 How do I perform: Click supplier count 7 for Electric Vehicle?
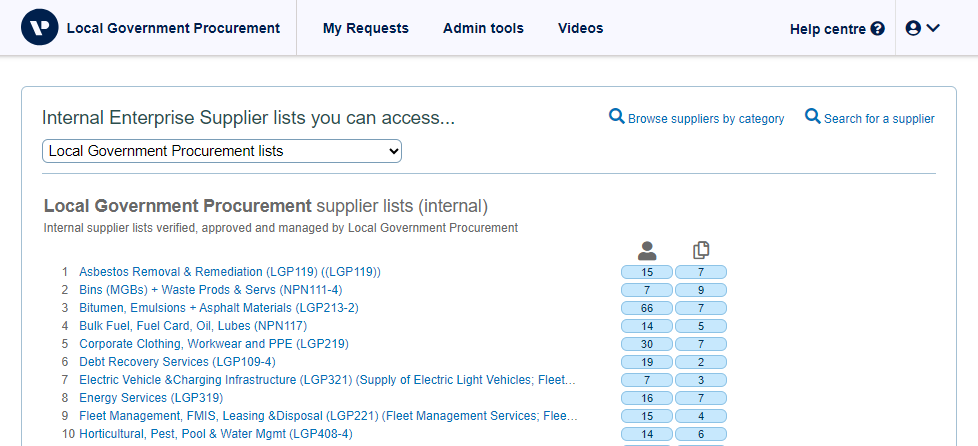(x=647, y=380)
